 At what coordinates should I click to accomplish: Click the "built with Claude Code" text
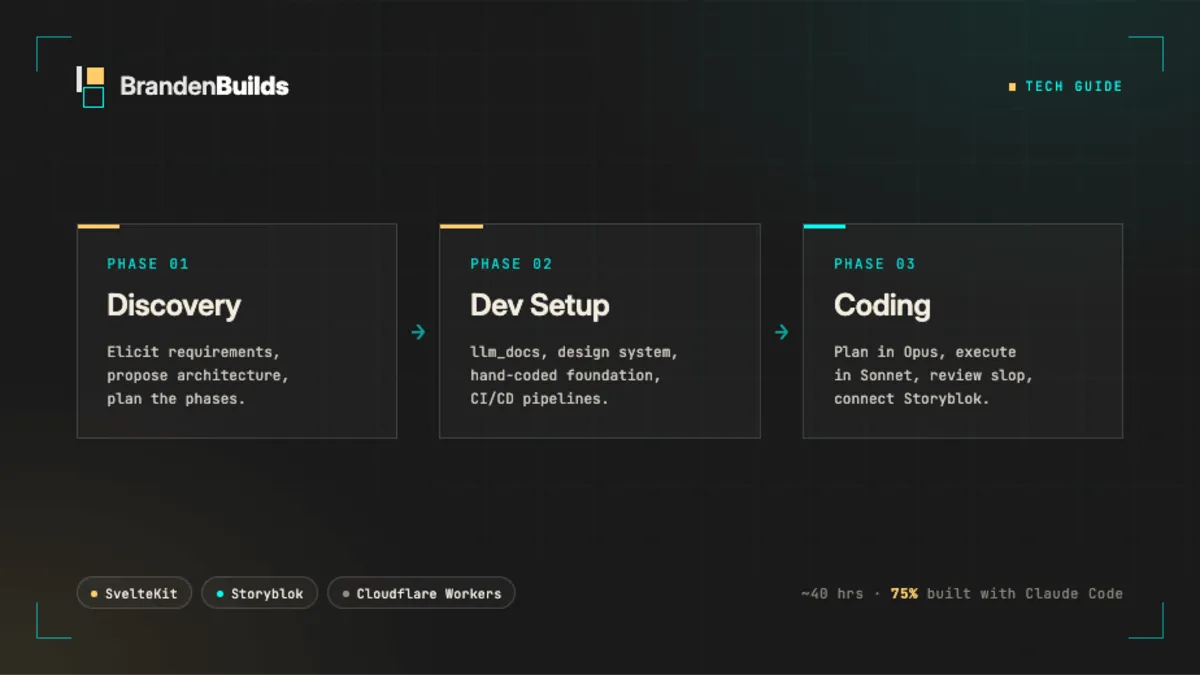click(x=1025, y=593)
